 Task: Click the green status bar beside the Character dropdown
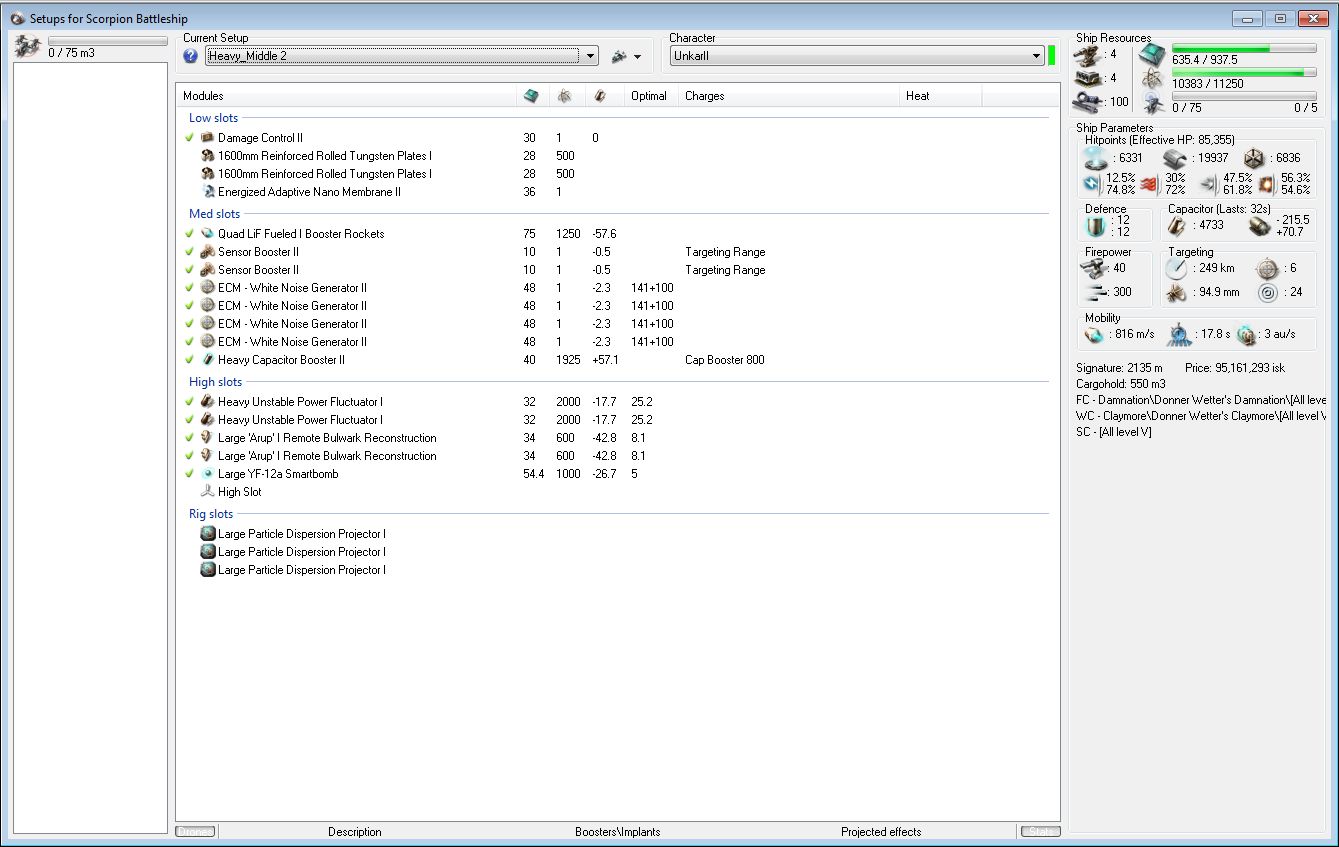[x=1052, y=55]
